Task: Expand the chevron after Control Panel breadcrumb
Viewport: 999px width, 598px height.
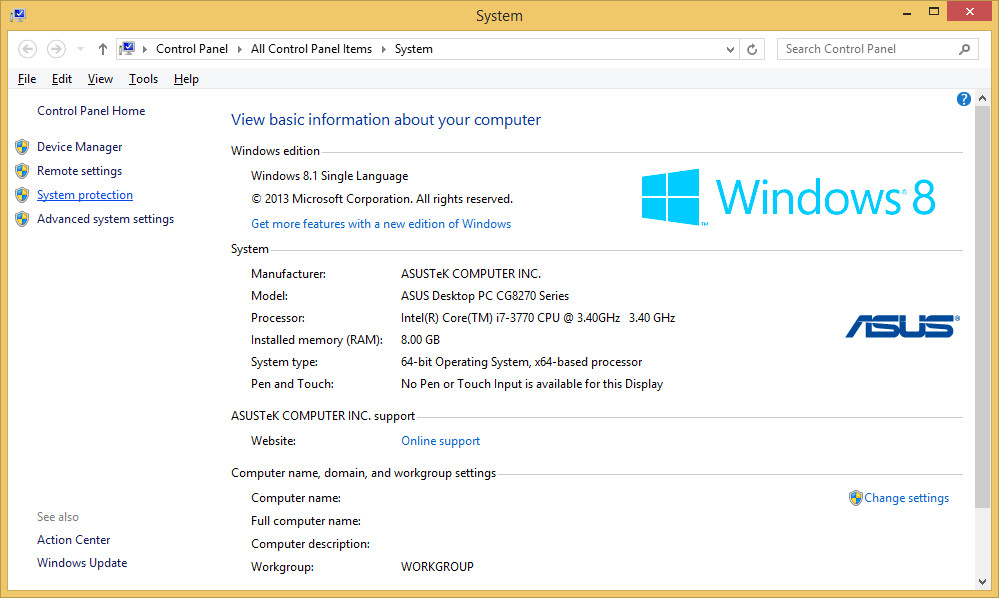Action: [x=240, y=49]
